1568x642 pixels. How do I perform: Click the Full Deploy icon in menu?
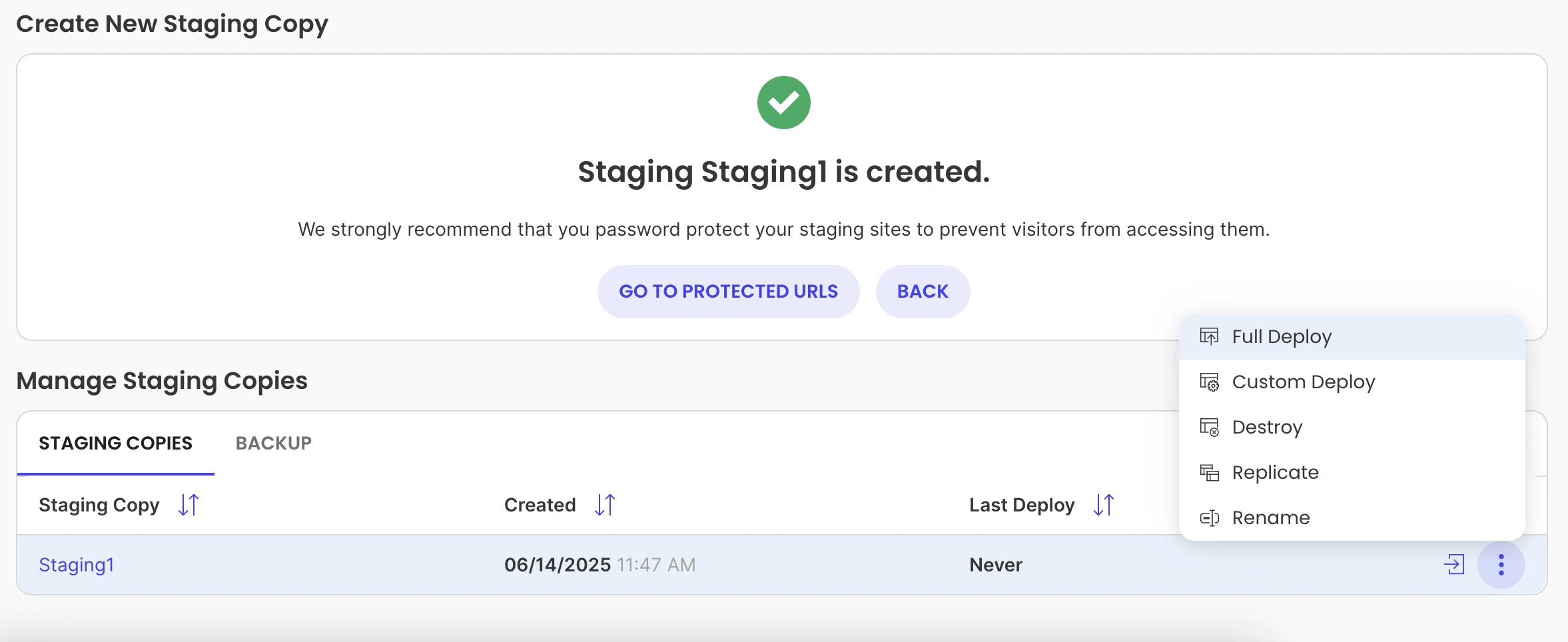click(x=1209, y=336)
